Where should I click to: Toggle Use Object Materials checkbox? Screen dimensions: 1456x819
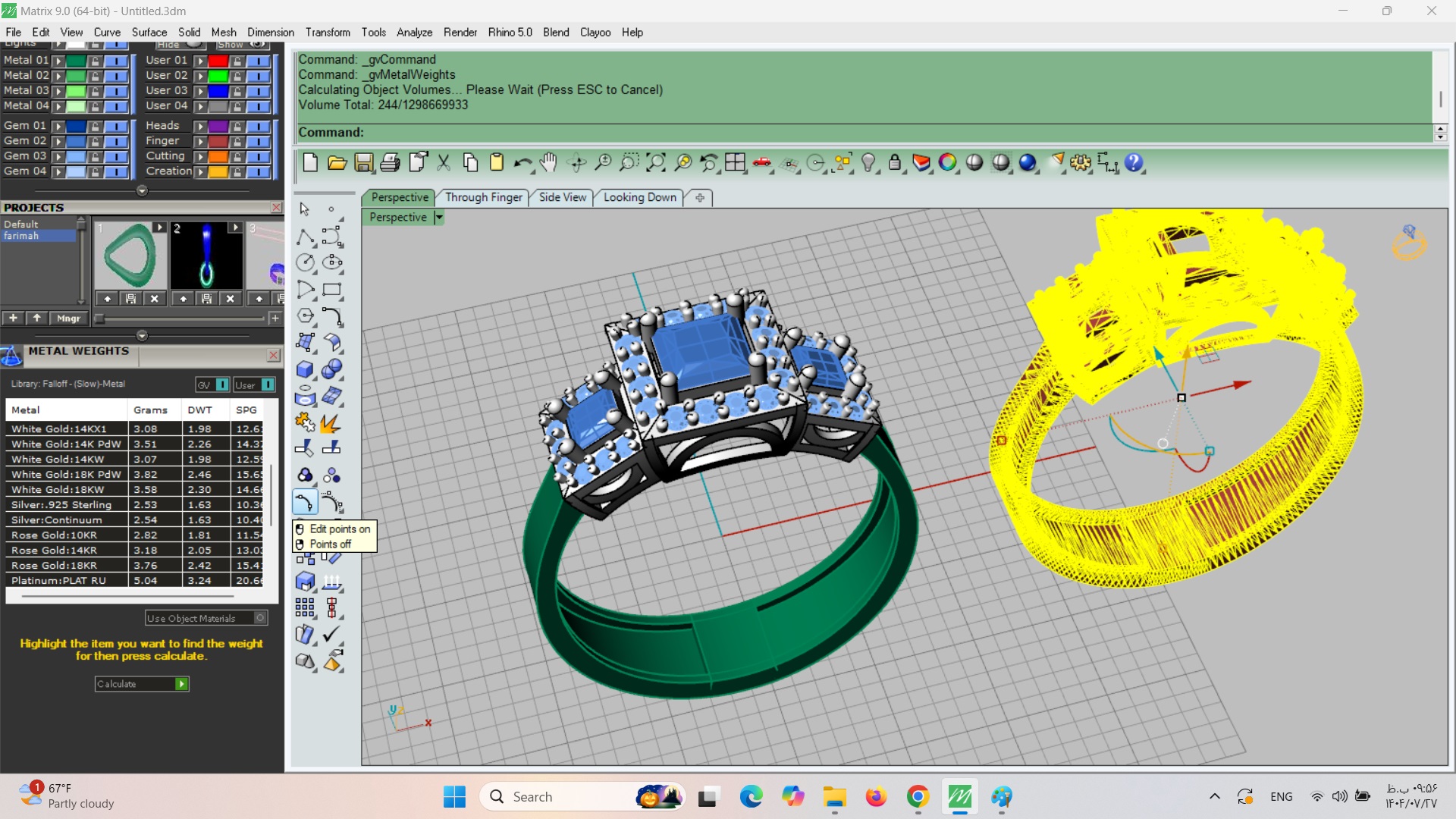click(260, 618)
